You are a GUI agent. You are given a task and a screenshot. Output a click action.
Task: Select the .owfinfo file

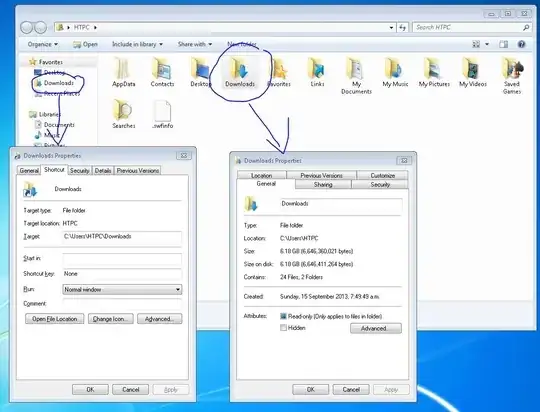162,115
